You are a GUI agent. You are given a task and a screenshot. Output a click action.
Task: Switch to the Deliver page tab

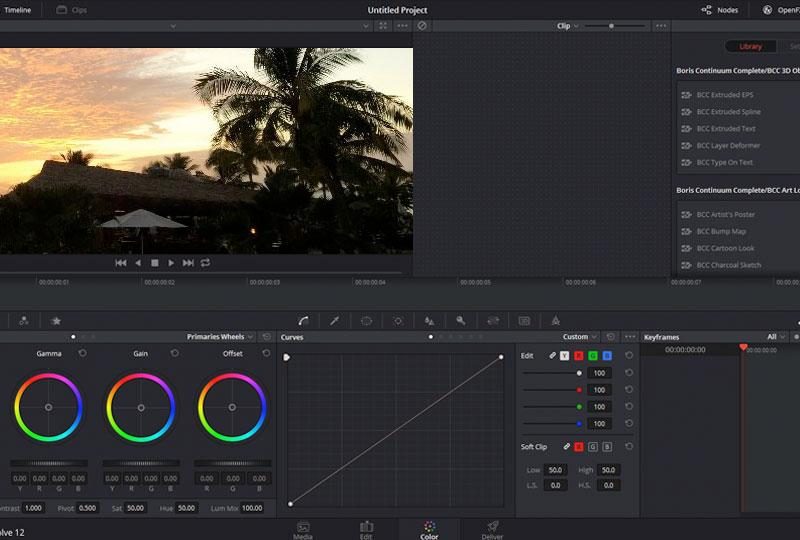click(x=492, y=529)
